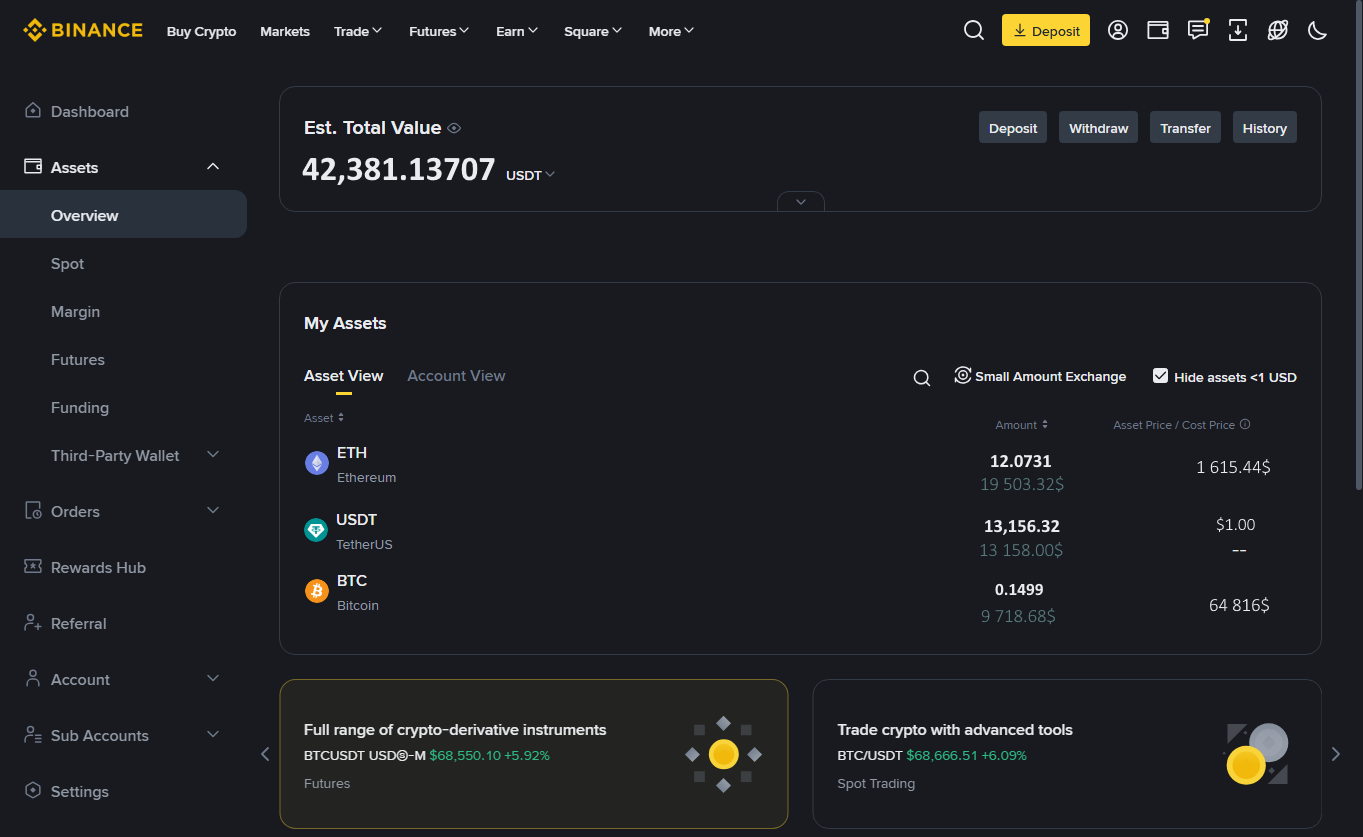Search assets with the magnifier in My Assets
This screenshot has width=1363, height=837.
[922, 377]
